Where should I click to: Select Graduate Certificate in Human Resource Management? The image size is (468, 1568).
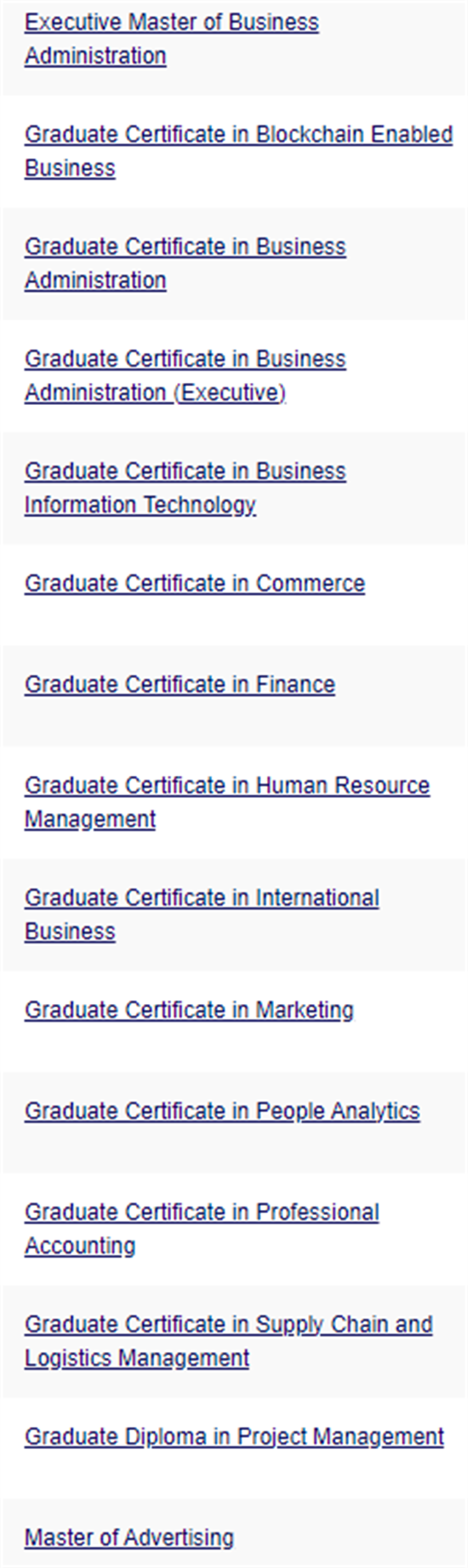[227, 802]
